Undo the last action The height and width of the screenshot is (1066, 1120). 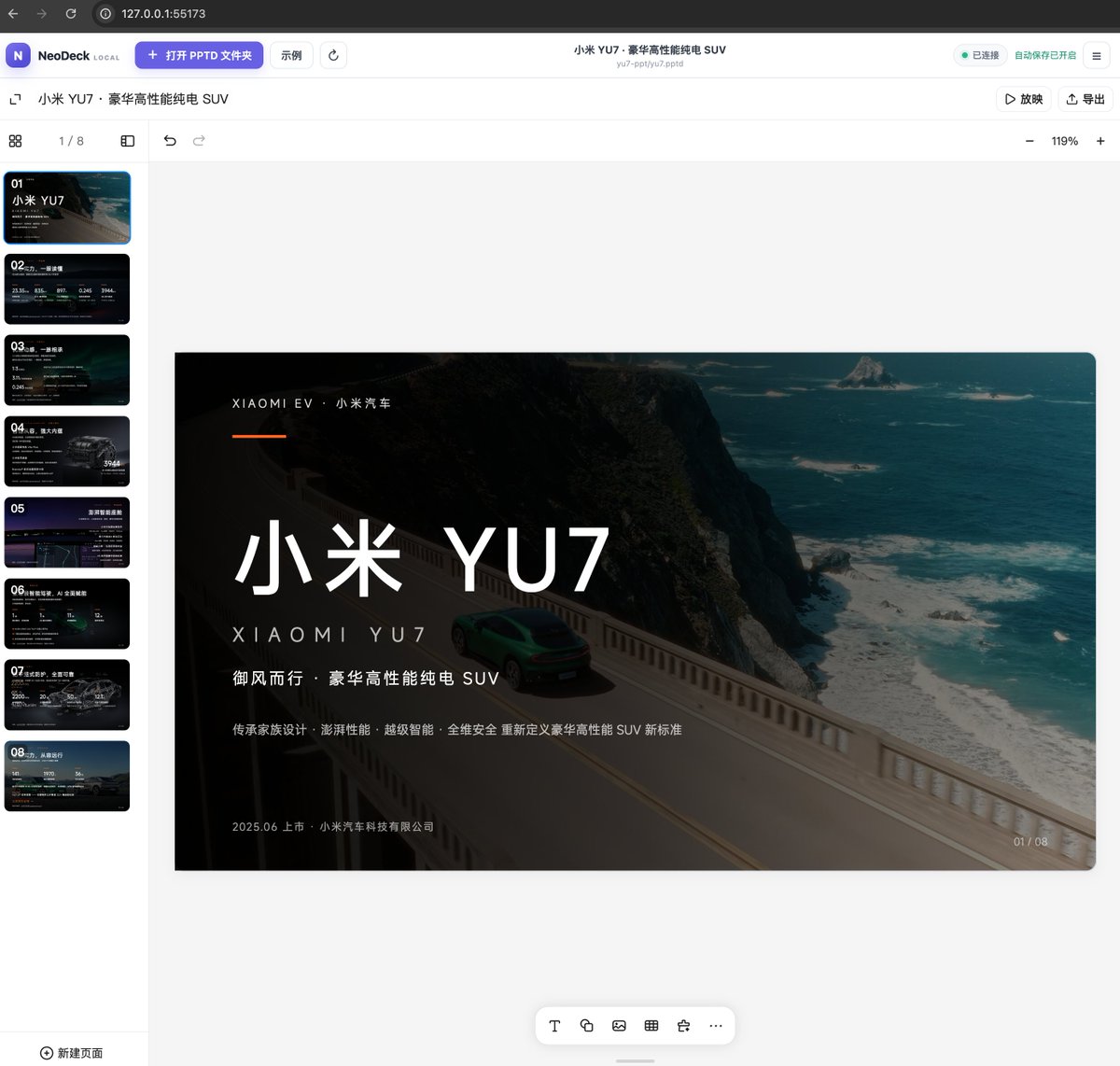point(170,141)
